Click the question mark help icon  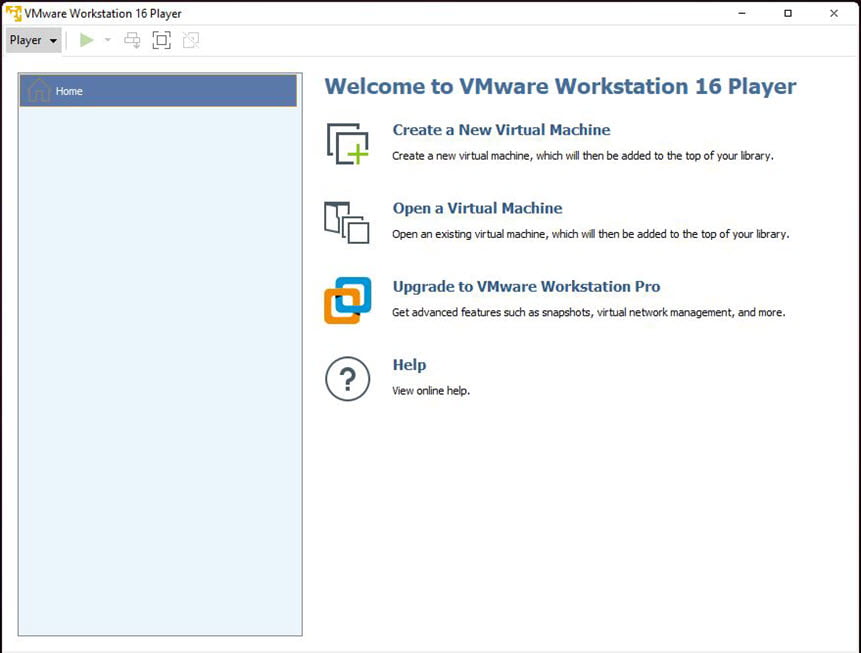click(348, 379)
